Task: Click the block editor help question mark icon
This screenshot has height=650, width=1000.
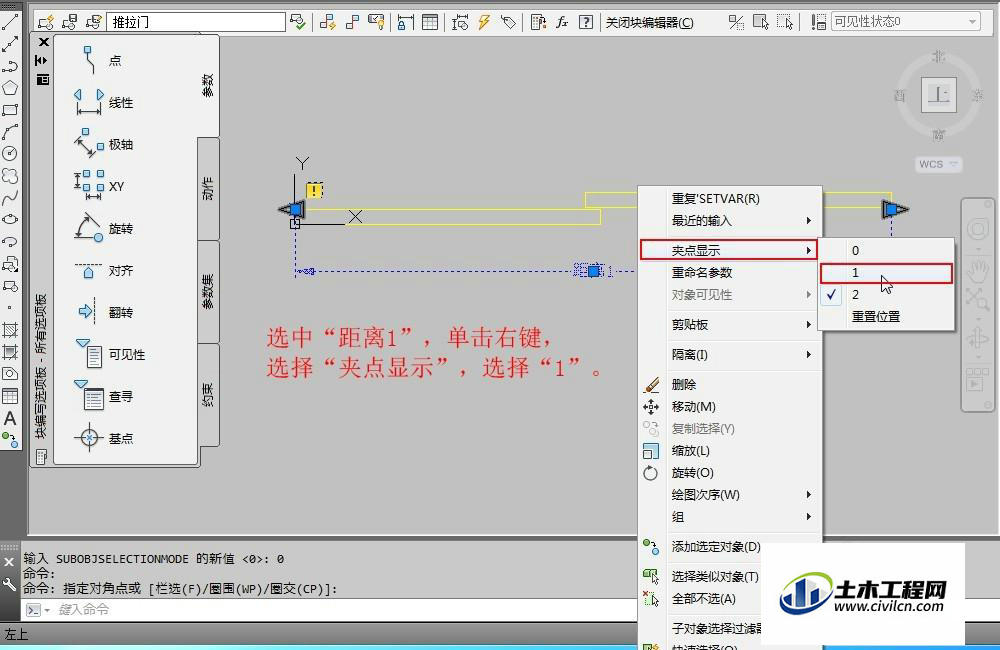Action: tap(585, 22)
